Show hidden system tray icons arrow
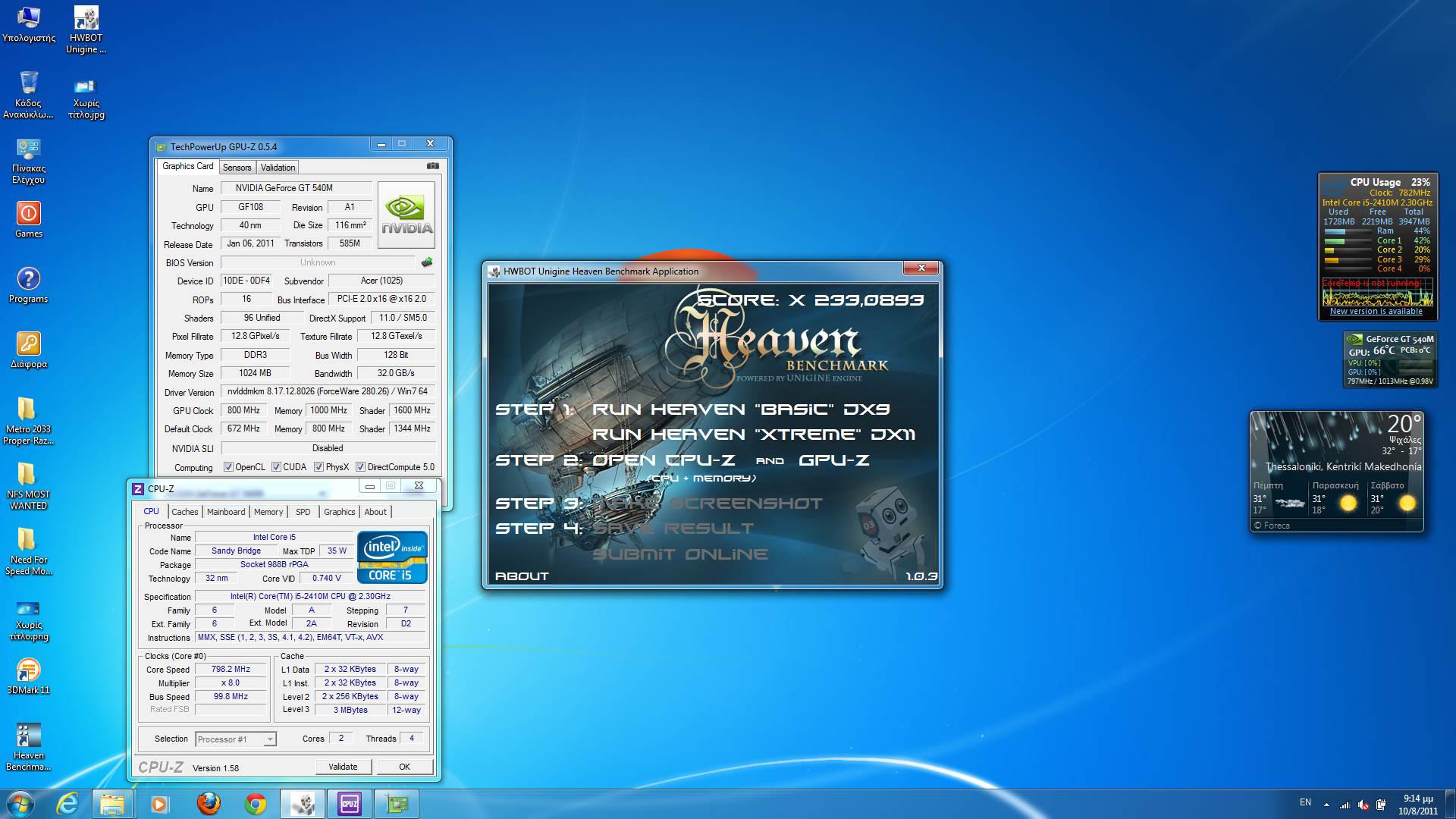This screenshot has height=819, width=1456. click(1326, 805)
